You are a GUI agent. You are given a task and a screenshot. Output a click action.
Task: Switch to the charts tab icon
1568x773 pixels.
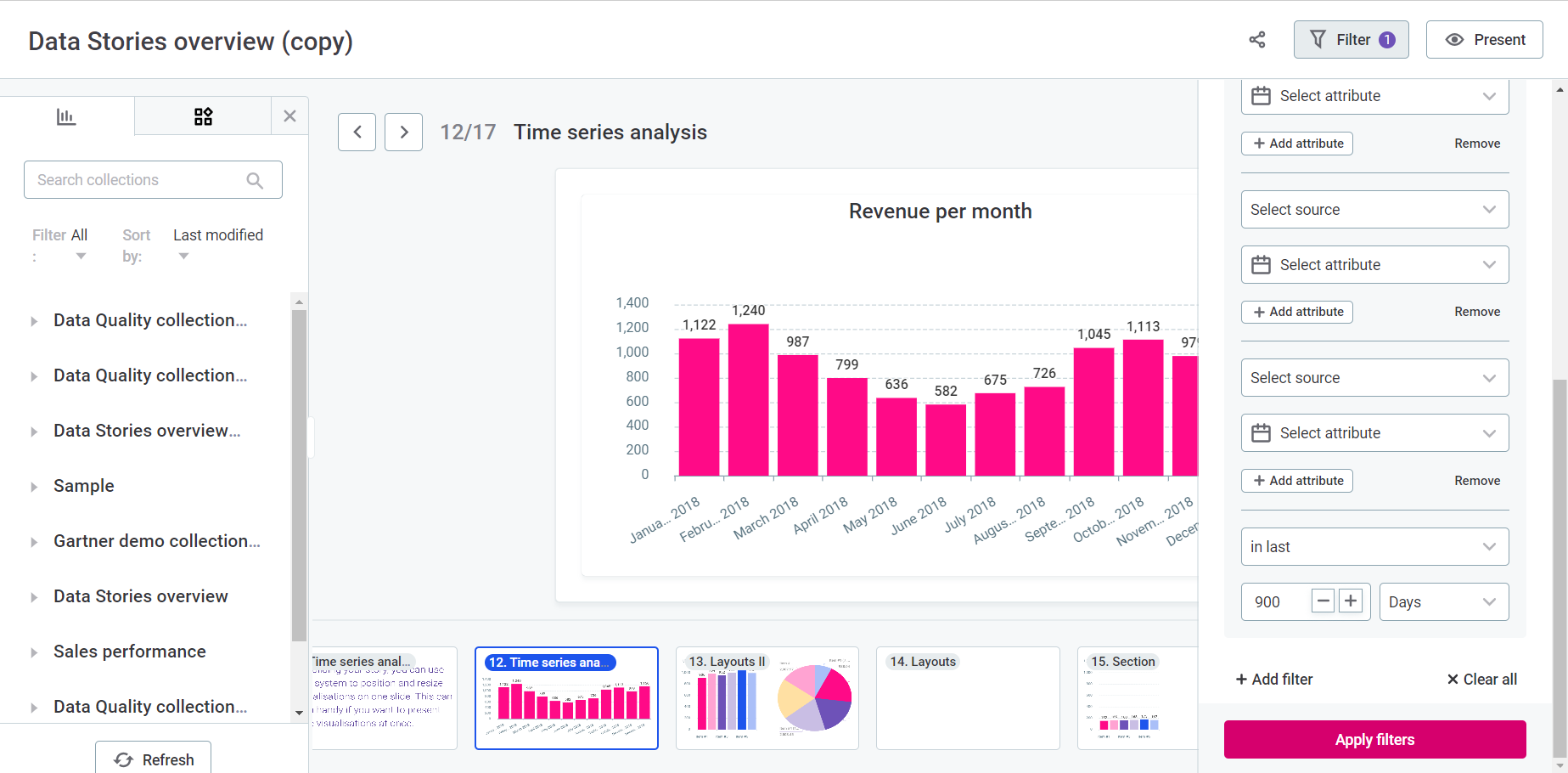tap(66, 116)
